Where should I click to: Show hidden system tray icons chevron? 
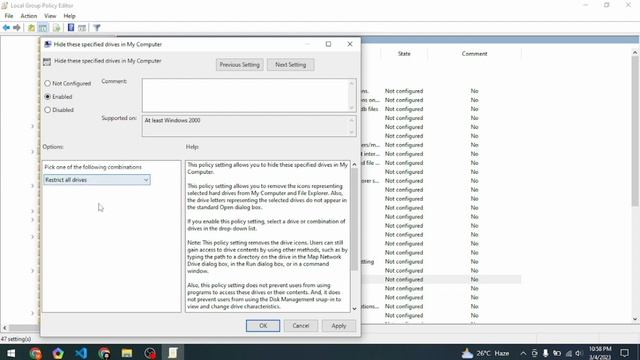tap(523, 353)
